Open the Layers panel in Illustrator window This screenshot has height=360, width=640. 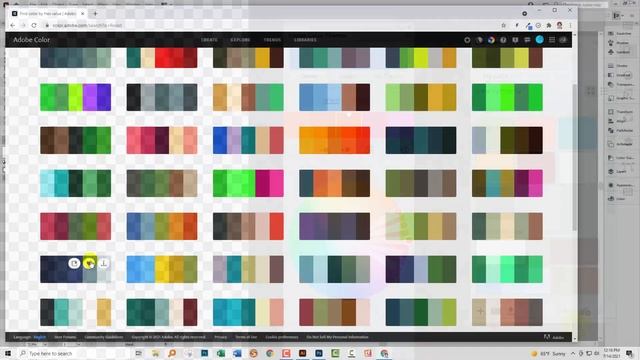[618, 171]
